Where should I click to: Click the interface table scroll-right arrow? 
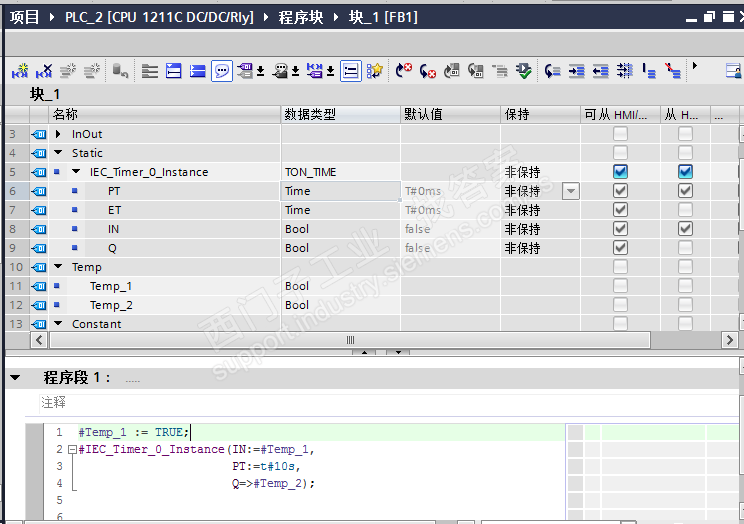(730, 340)
